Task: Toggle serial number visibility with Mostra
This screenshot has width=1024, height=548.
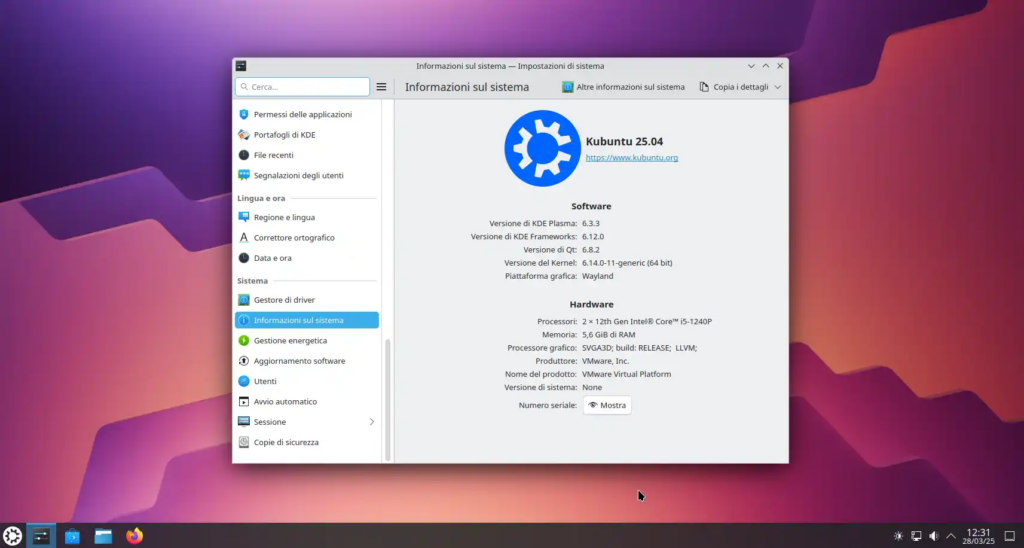Action: [x=607, y=405]
